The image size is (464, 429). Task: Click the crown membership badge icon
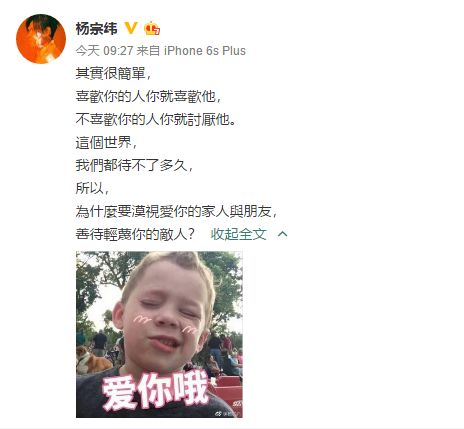pyautogui.click(x=152, y=28)
